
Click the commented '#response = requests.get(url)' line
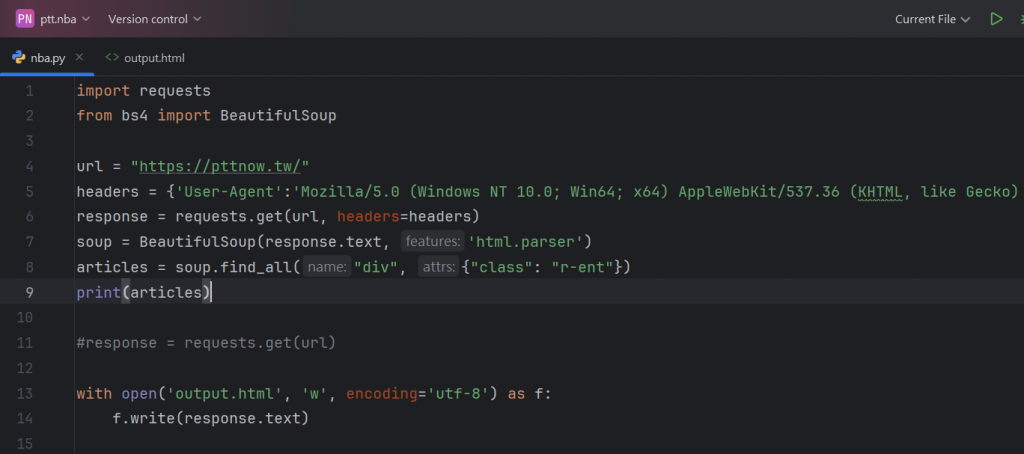pyautogui.click(x=206, y=343)
